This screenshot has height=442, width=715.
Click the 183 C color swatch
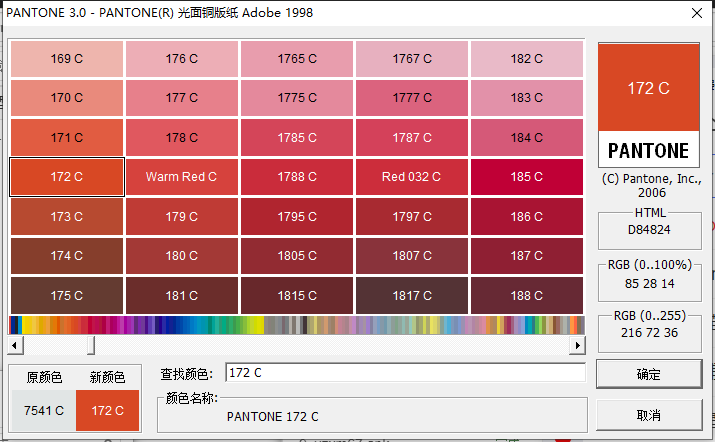[527, 98]
